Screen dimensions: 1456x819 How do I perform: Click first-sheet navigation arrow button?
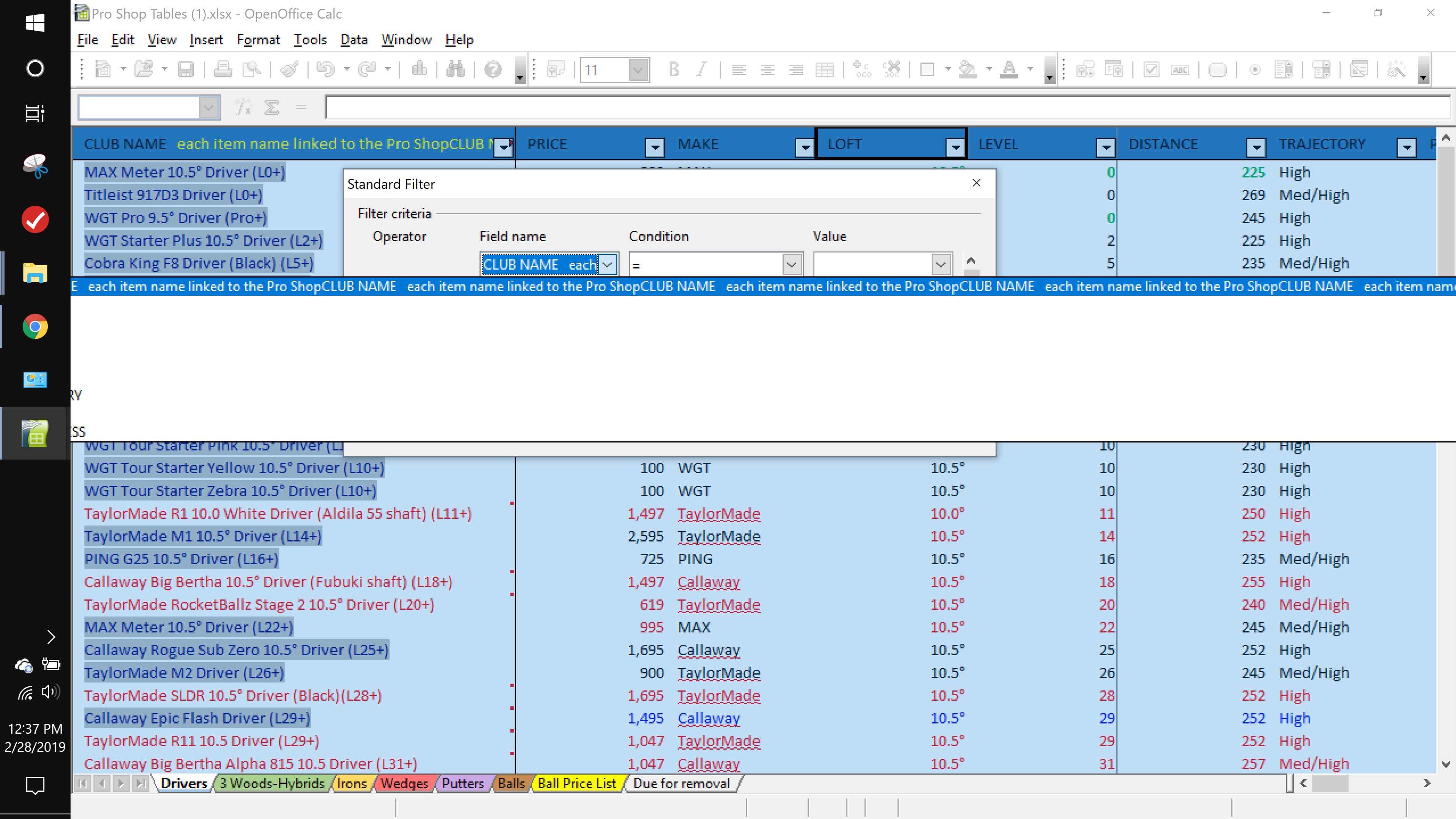click(x=83, y=783)
